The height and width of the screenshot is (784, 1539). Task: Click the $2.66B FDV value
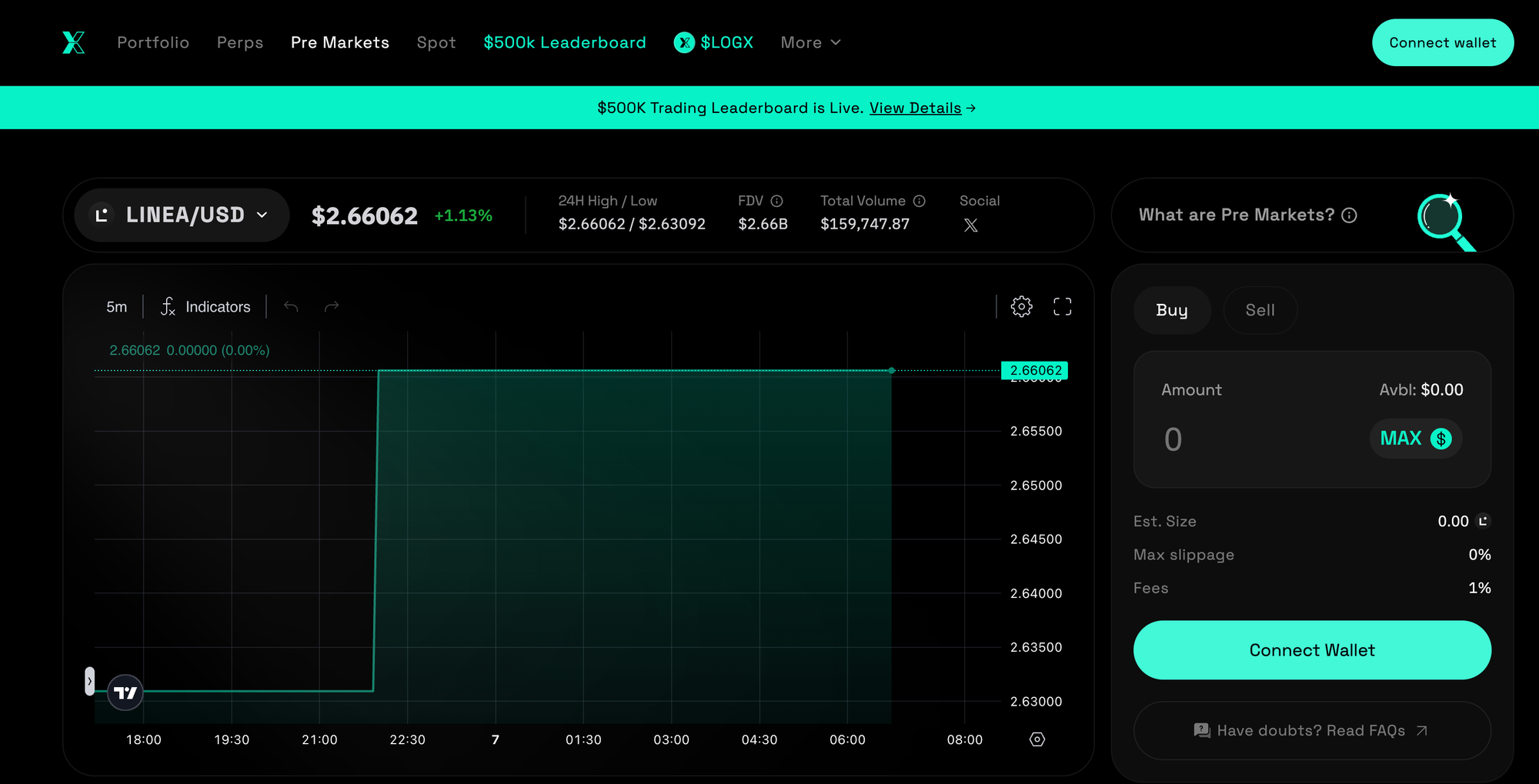click(763, 224)
